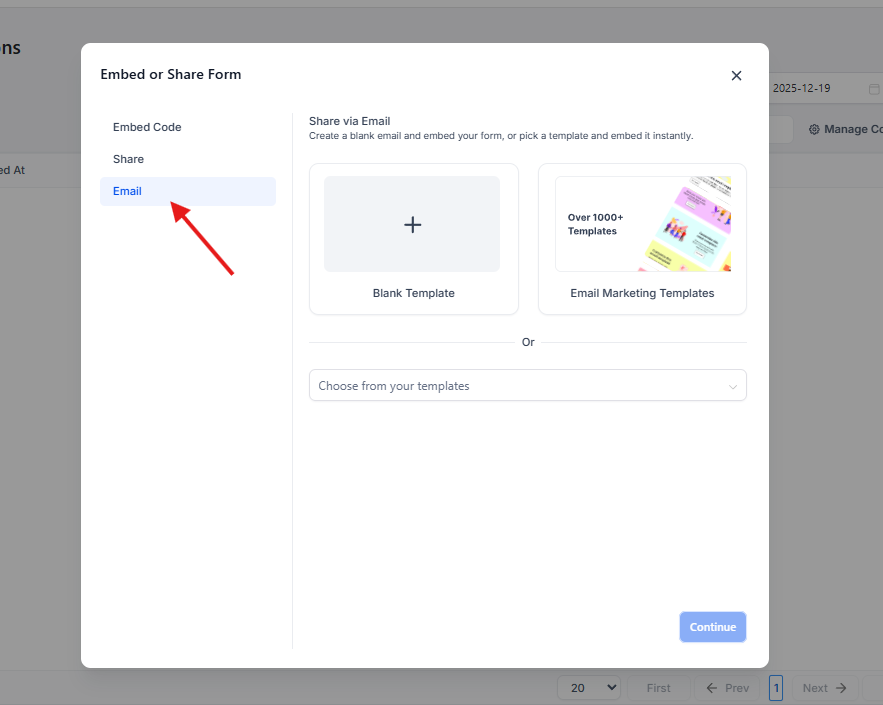This screenshot has width=883, height=705.
Task: Go to the First page
Action: point(658,688)
